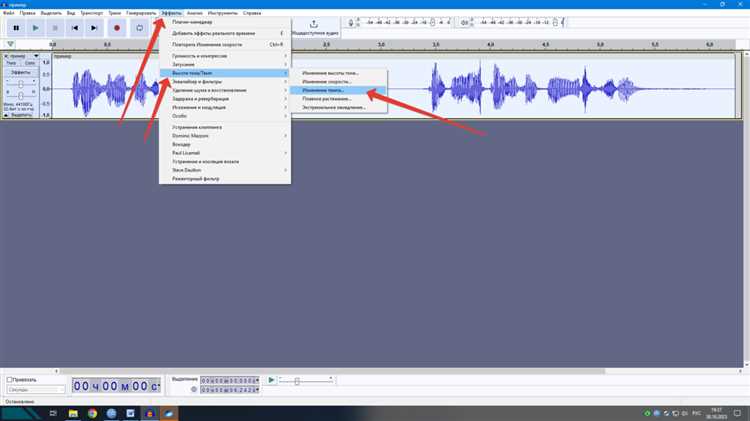Open the Выделить menu
This screenshot has width=750, height=421.
[x=51, y=13]
